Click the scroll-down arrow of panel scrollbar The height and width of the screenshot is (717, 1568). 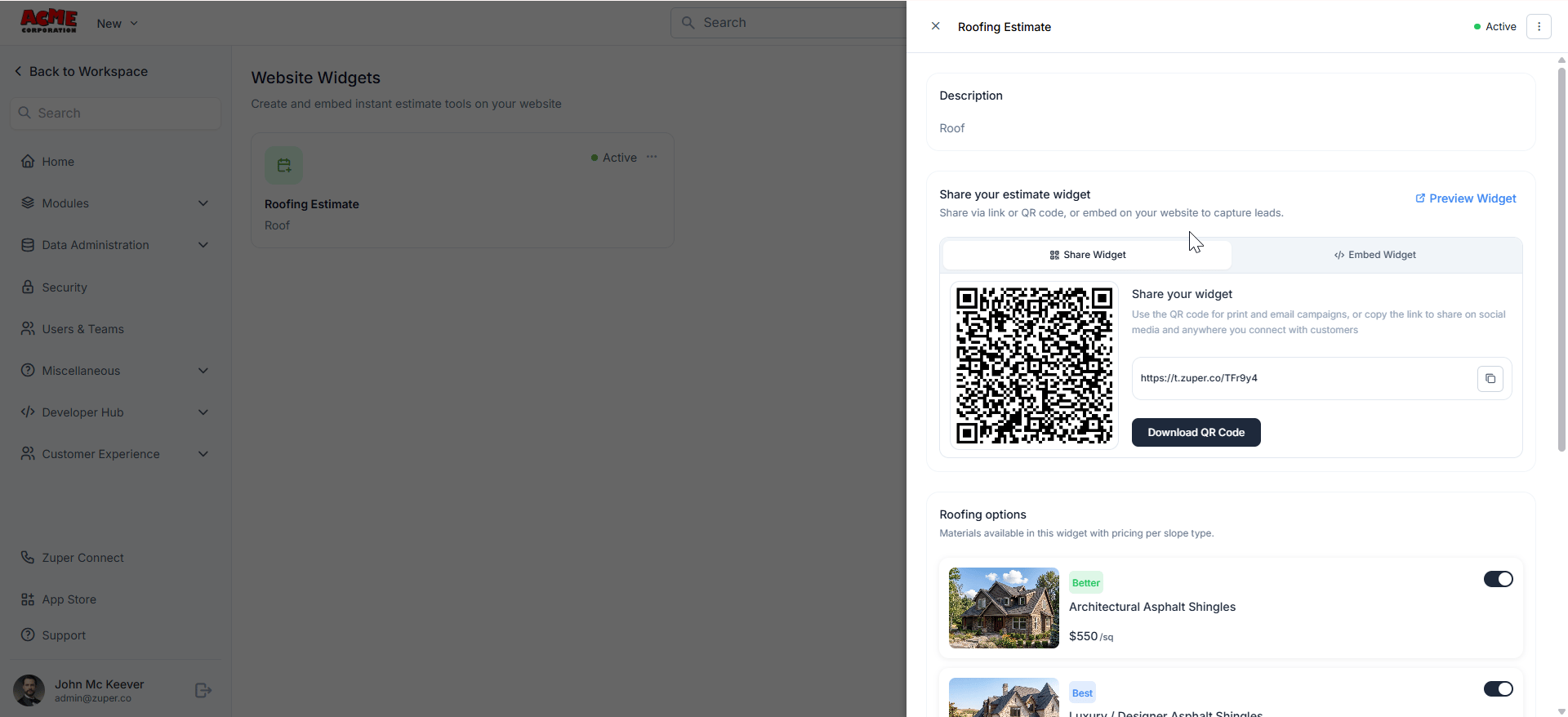click(1561, 711)
